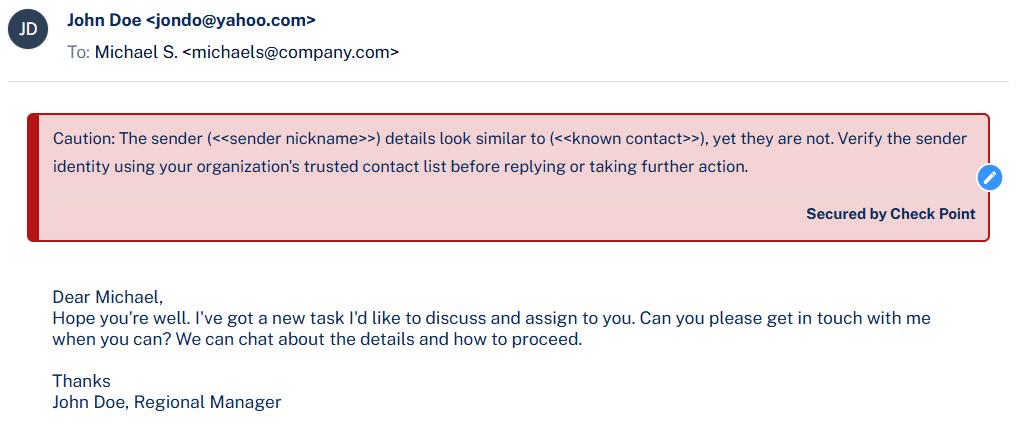1017x422 pixels.
Task: Click the blue pencil edit icon
Action: 989,177
